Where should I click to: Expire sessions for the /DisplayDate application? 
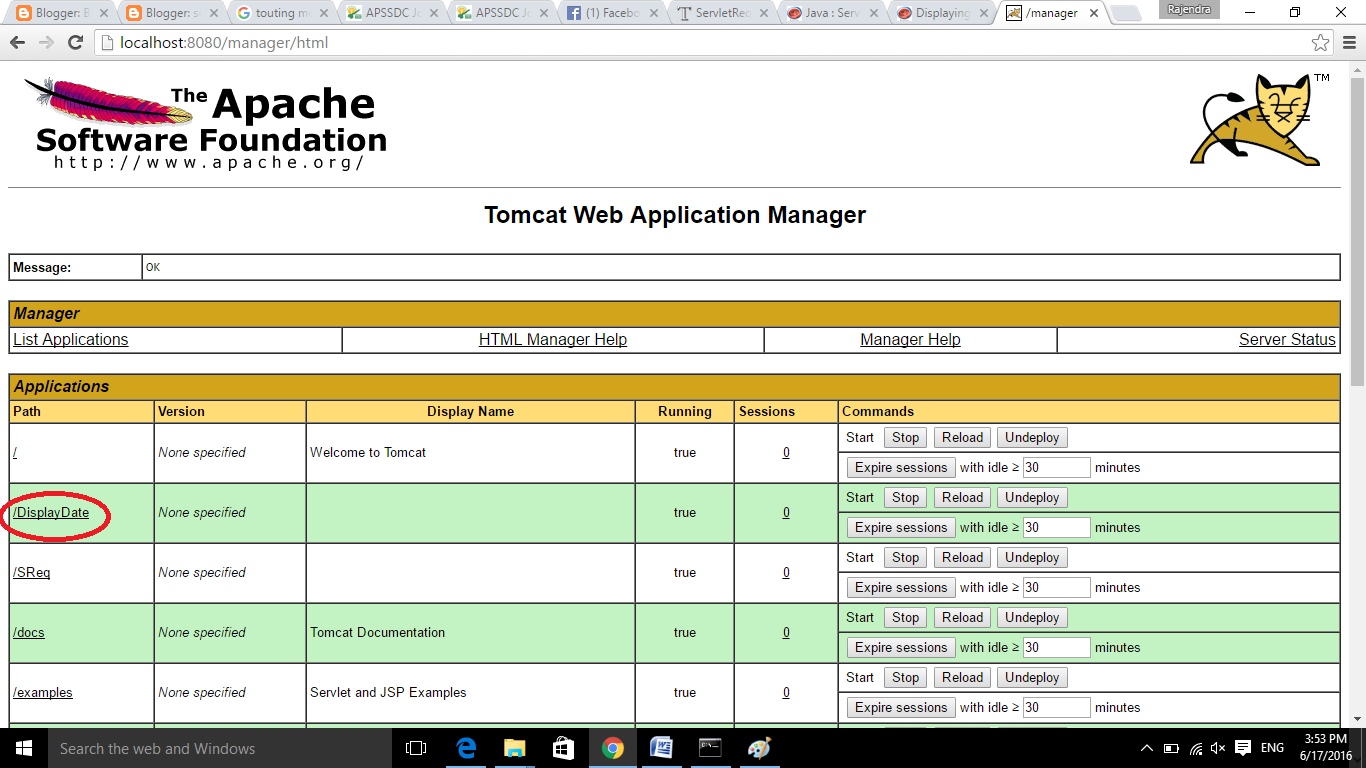coord(901,528)
